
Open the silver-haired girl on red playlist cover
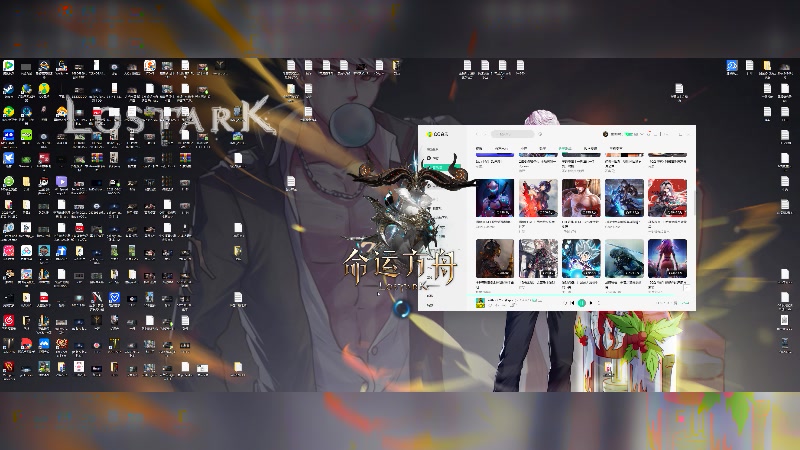[x=667, y=198]
